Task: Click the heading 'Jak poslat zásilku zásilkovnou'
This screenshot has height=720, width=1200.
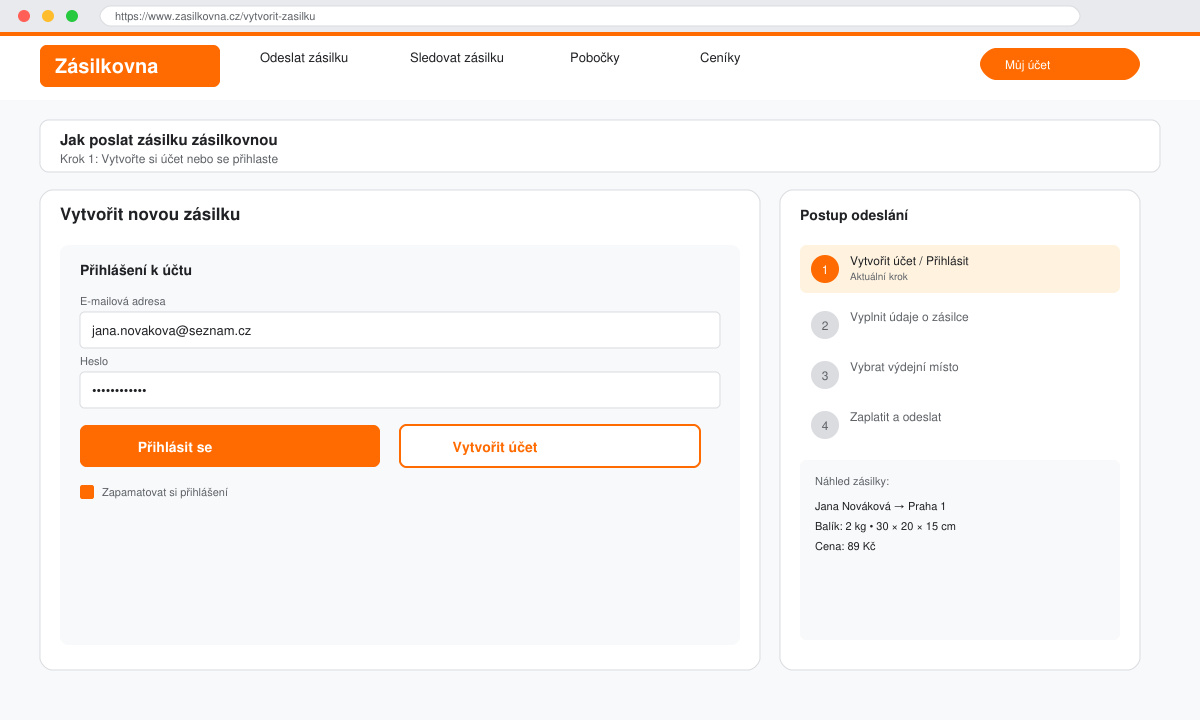Action: coord(169,140)
